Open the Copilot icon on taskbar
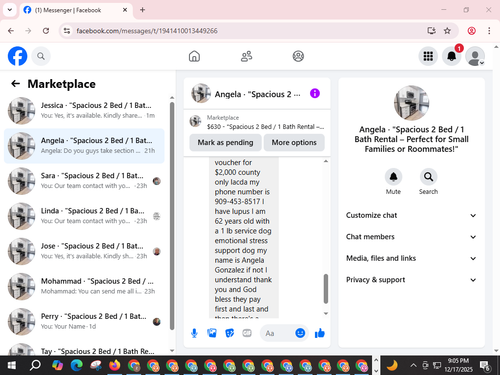This screenshot has height=375, width=500. [57, 365]
